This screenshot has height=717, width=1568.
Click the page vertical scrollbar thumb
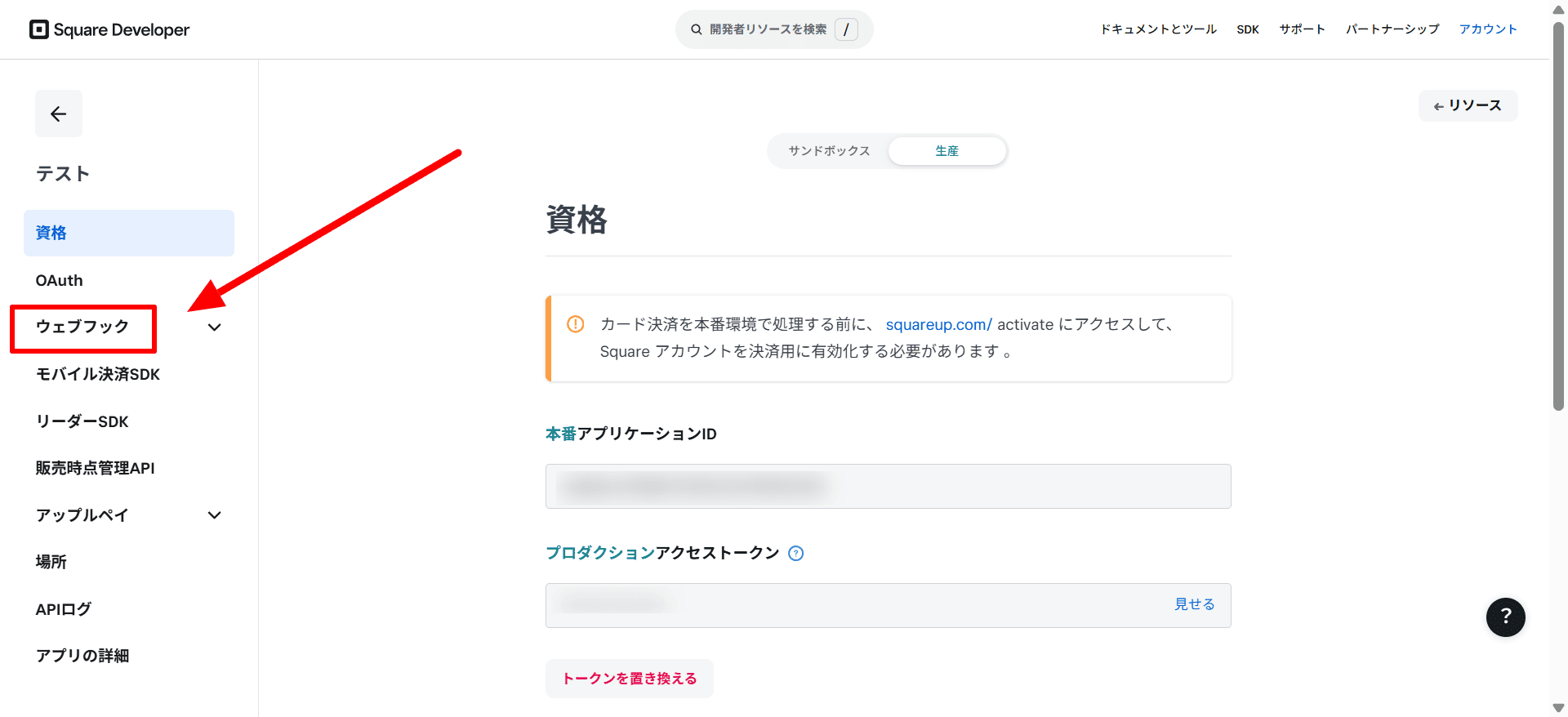(x=1558, y=216)
